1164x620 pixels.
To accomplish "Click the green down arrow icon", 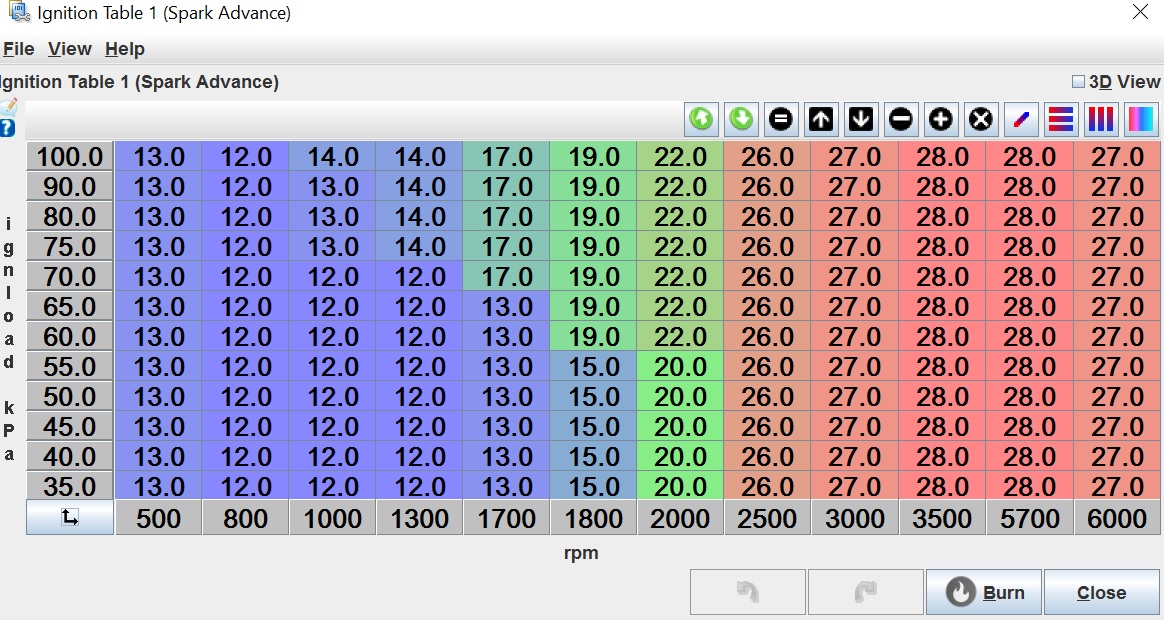I will tap(741, 120).
